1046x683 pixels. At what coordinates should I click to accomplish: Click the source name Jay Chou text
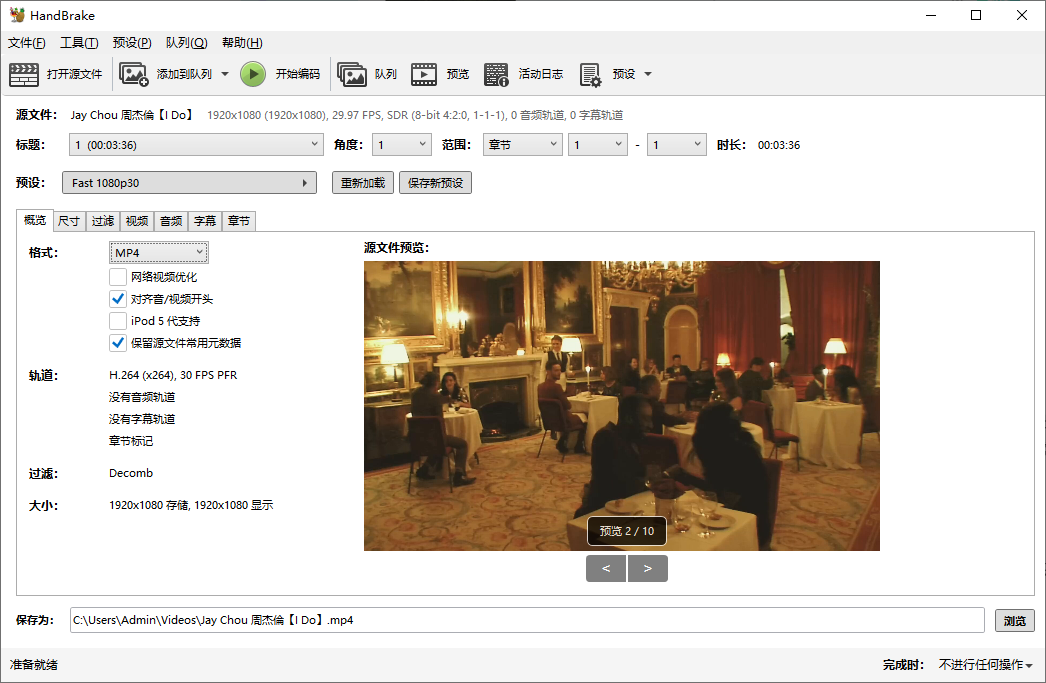(x=131, y=115)
